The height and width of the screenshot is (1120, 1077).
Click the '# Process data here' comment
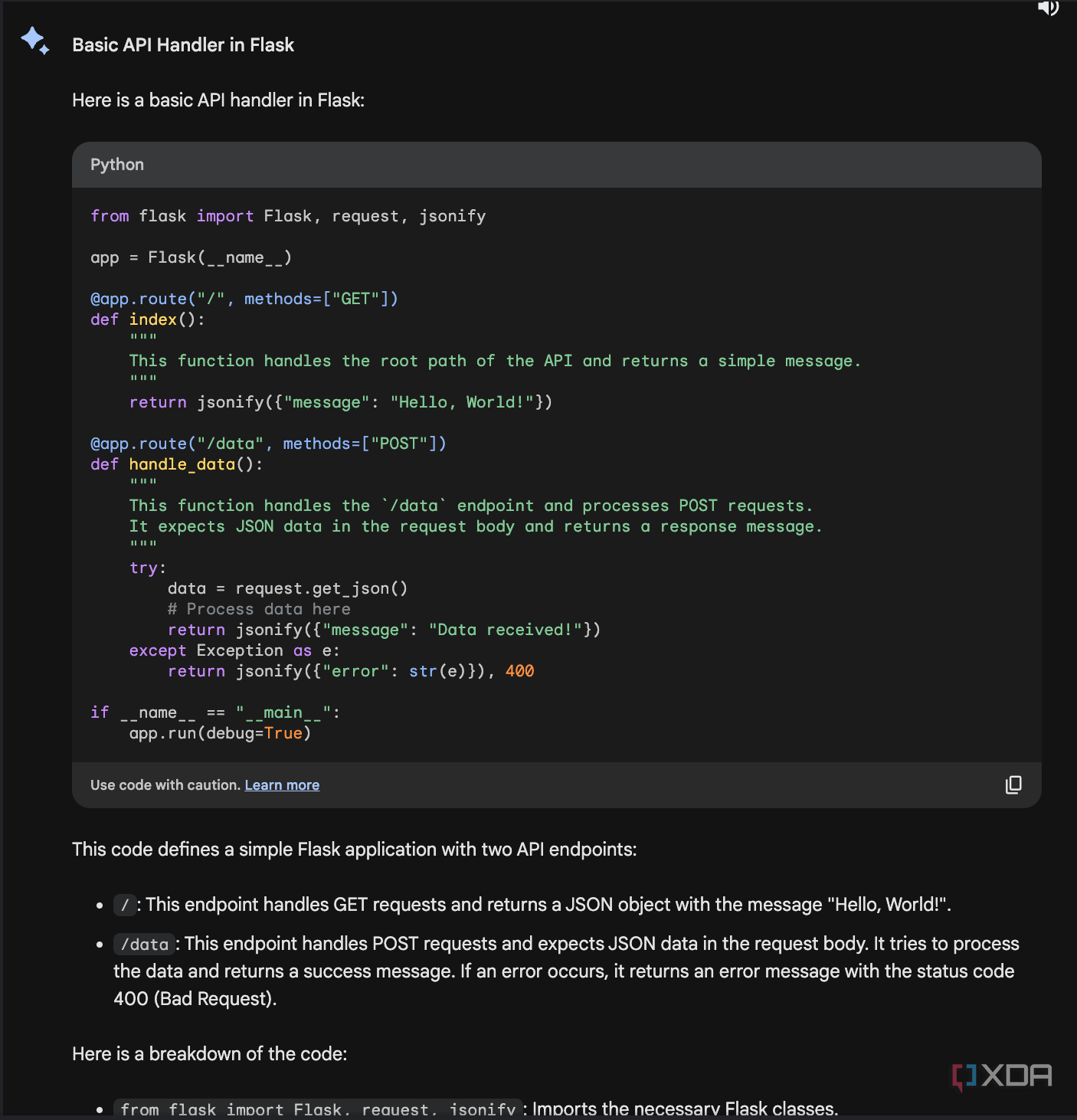click(259, 609)
